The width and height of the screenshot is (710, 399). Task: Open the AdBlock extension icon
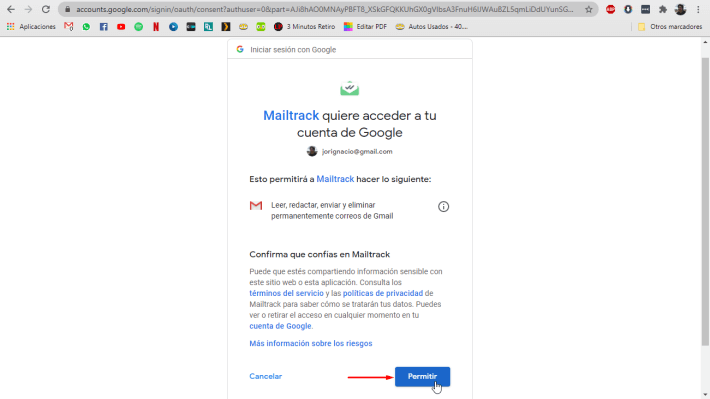[610, 9]
